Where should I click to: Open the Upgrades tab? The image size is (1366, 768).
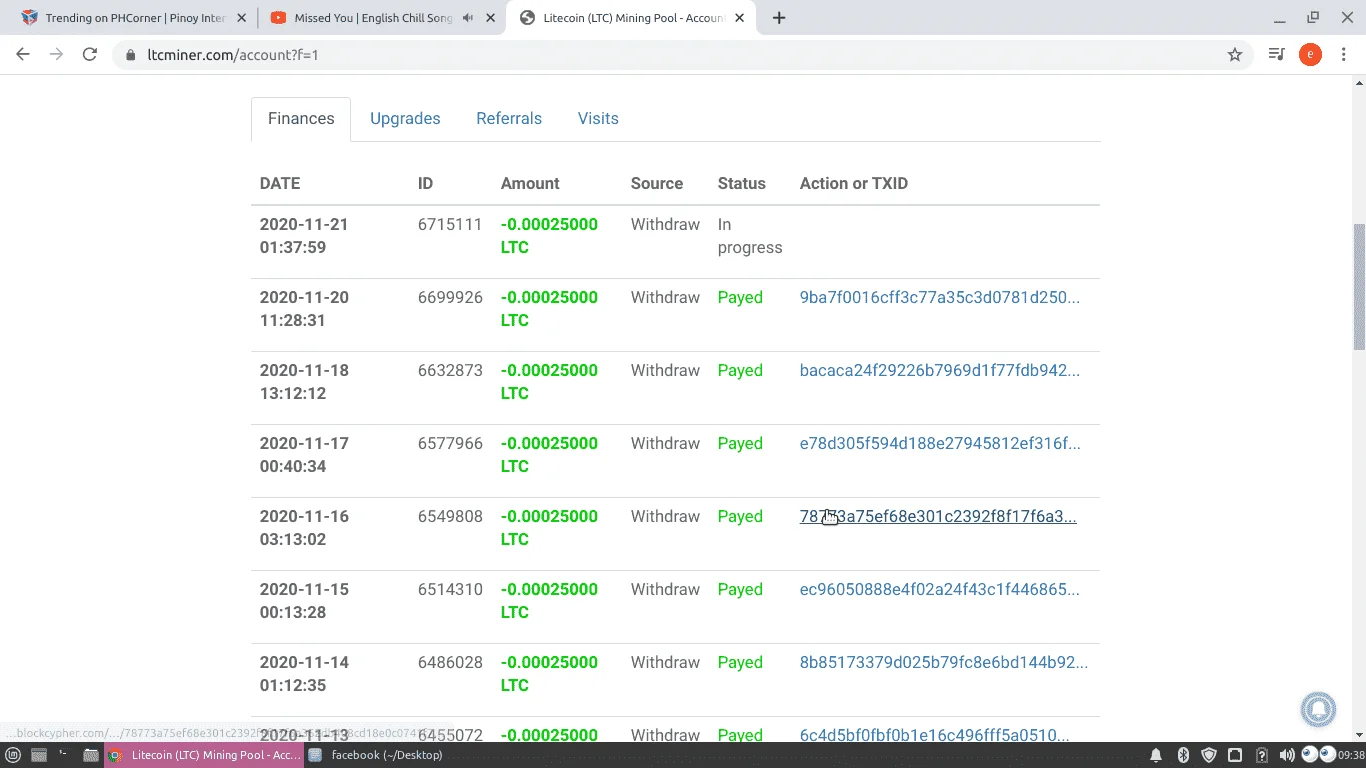pyautogui.click(x=405, y=119)
